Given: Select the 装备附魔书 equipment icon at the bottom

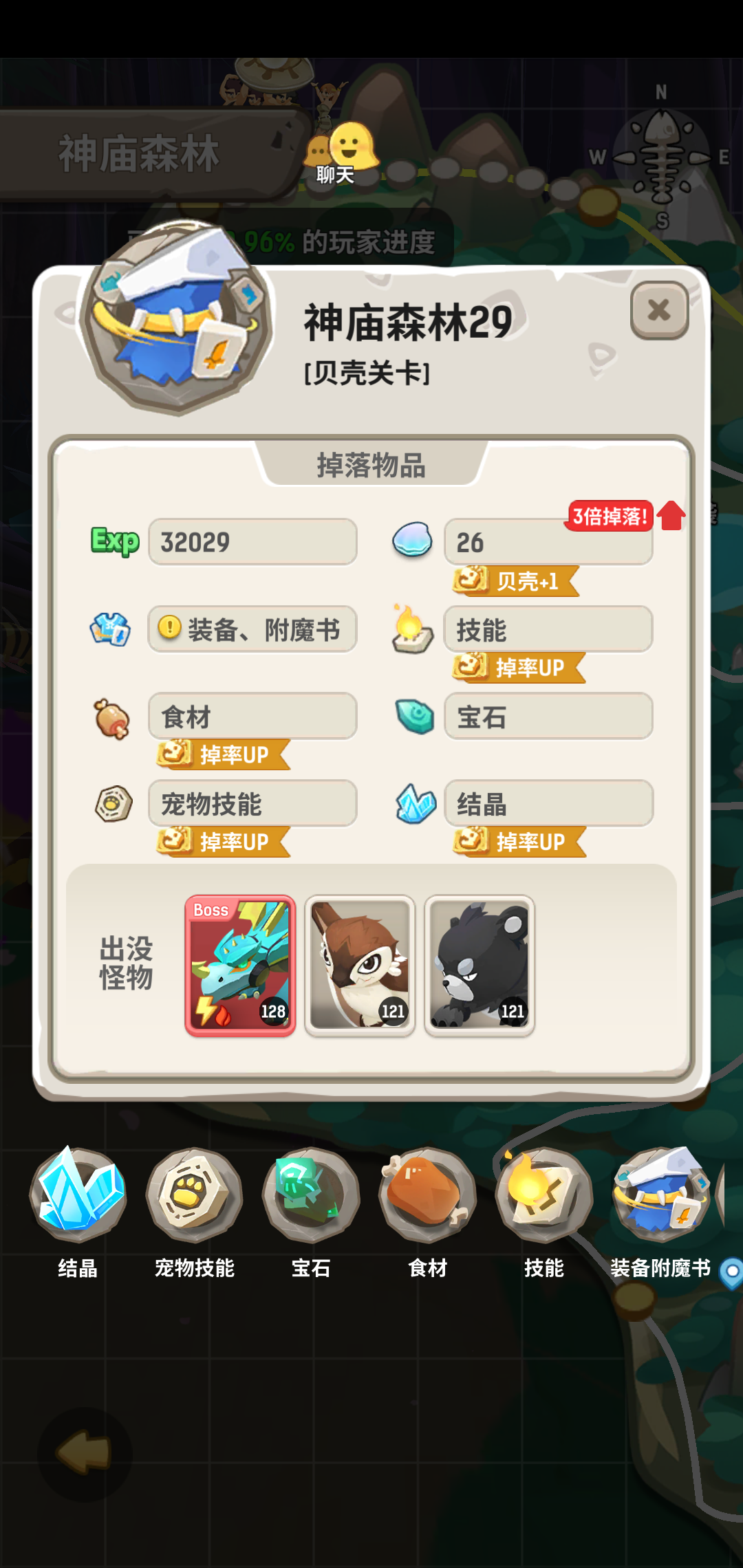Looking at the screenshot, I should 660,1195.
